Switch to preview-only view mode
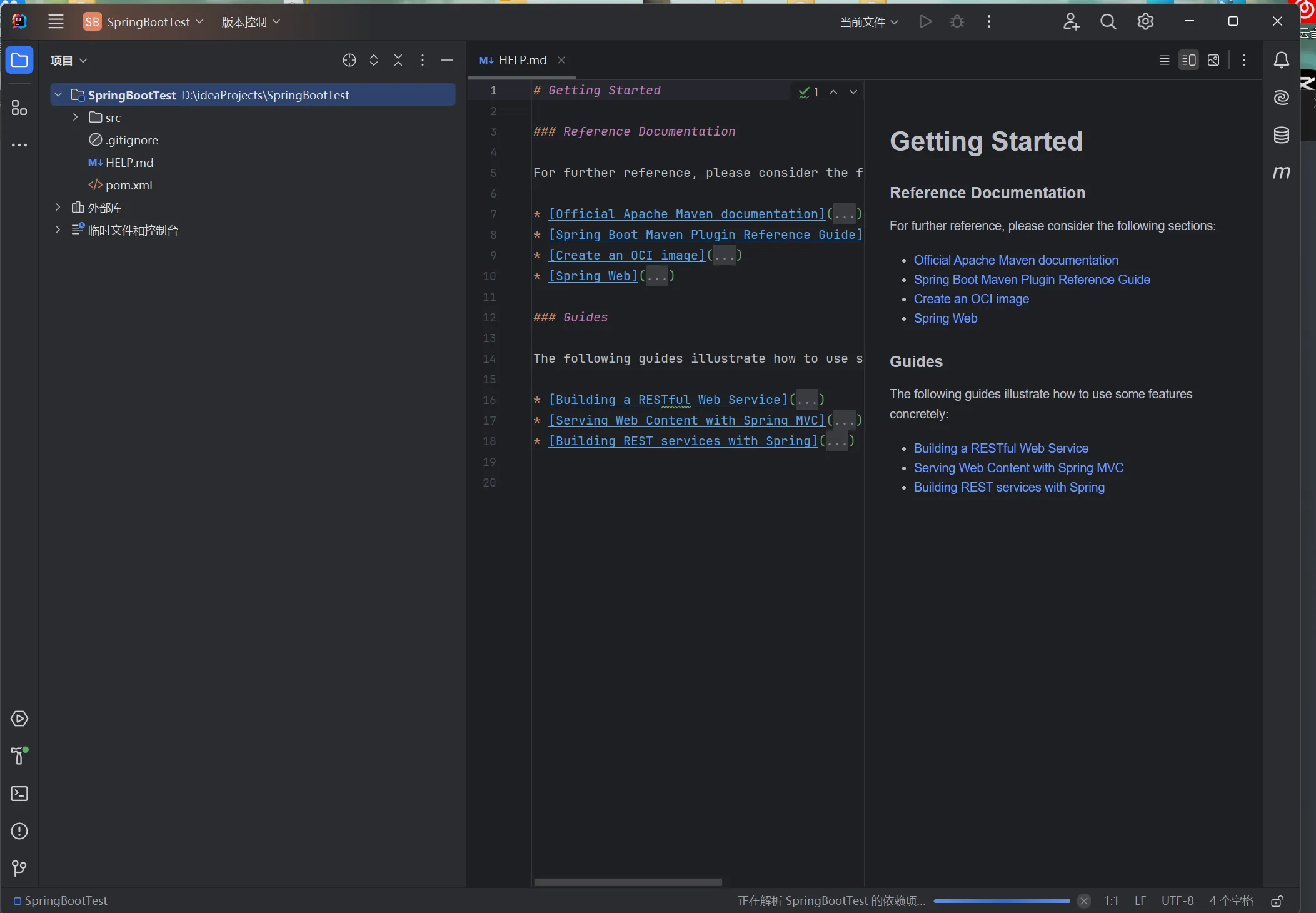The image size is (1316, 913). [x=1213, y=60]
